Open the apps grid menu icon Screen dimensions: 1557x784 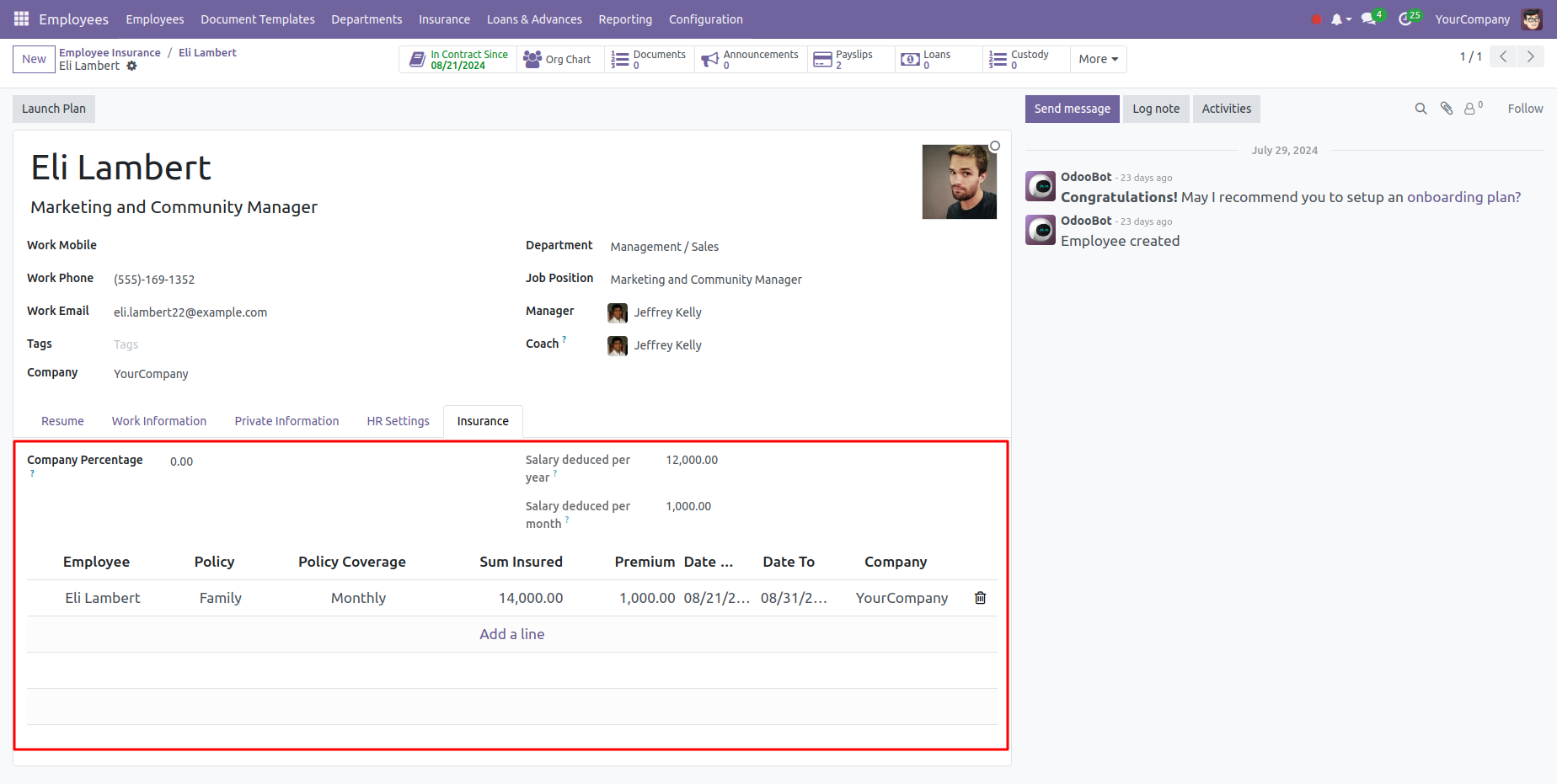[x=21, y=19]
